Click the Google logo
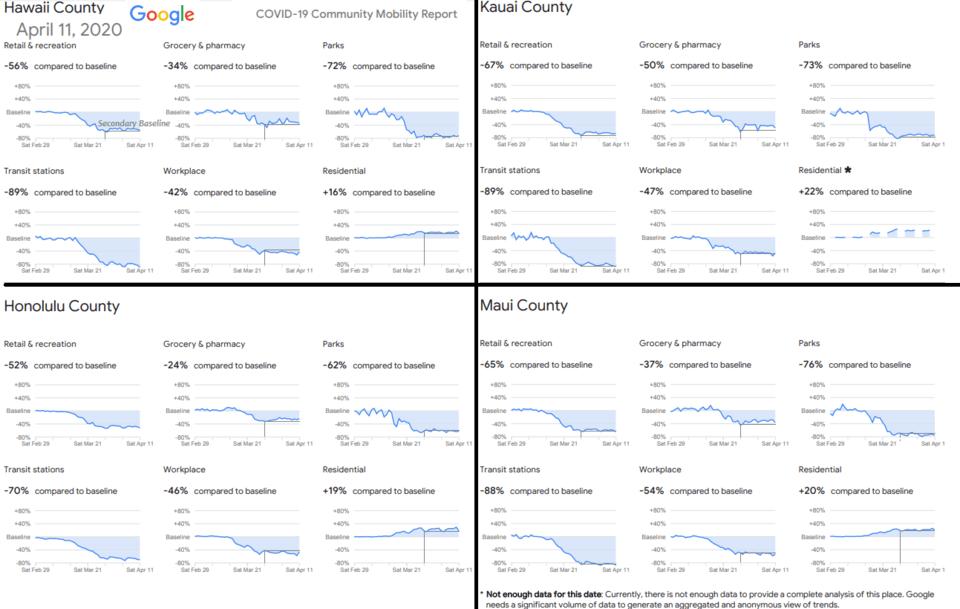 point(162,14)
